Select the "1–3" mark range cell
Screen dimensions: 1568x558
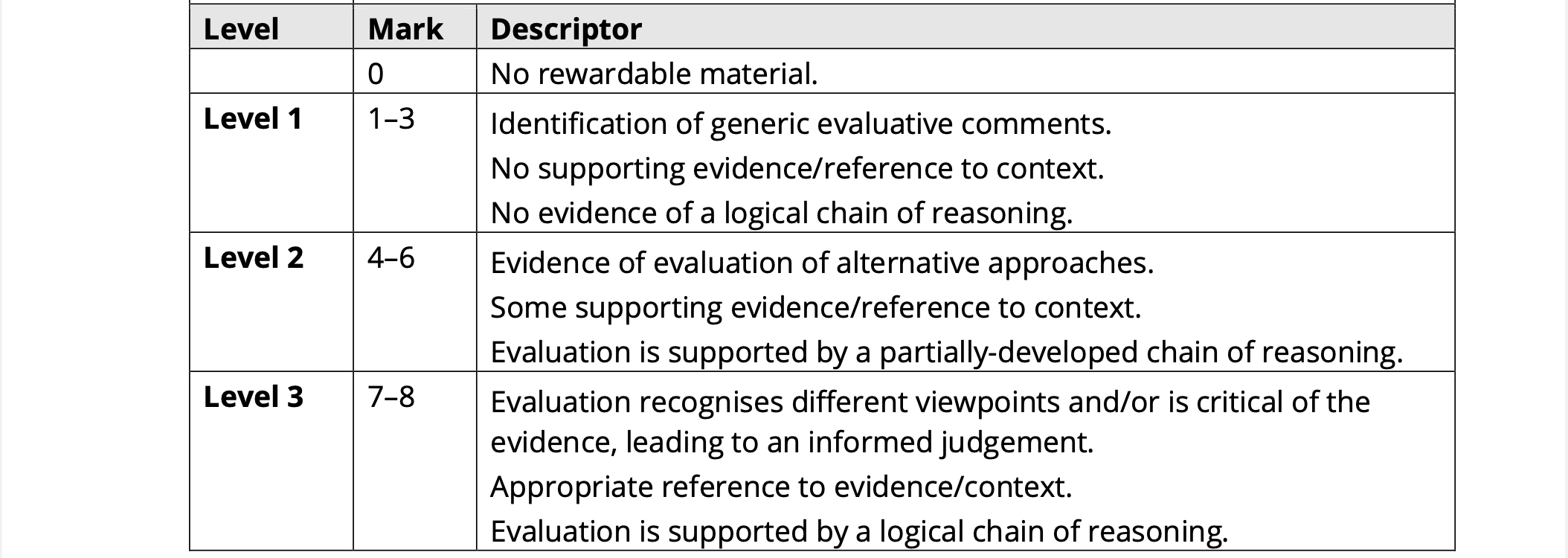[x=391, y=119]
